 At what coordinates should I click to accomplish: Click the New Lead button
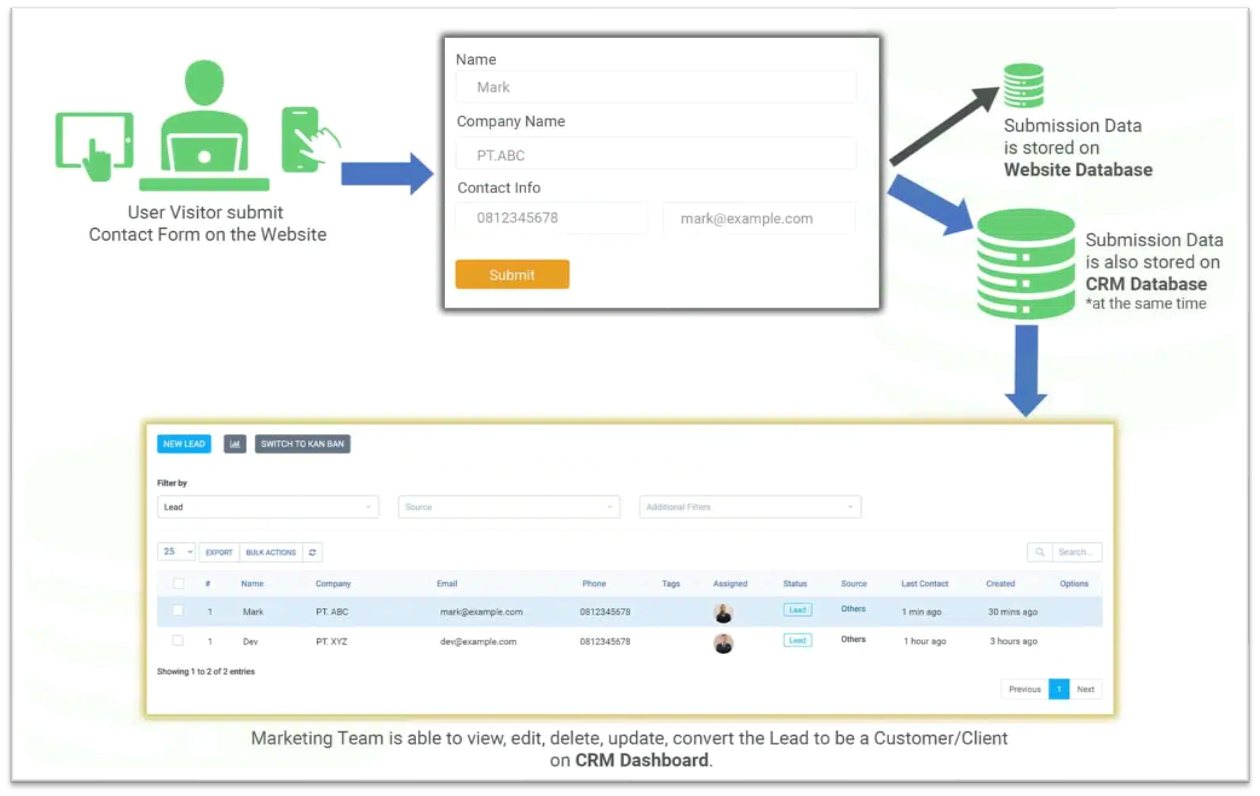click(x=184, y=444)
